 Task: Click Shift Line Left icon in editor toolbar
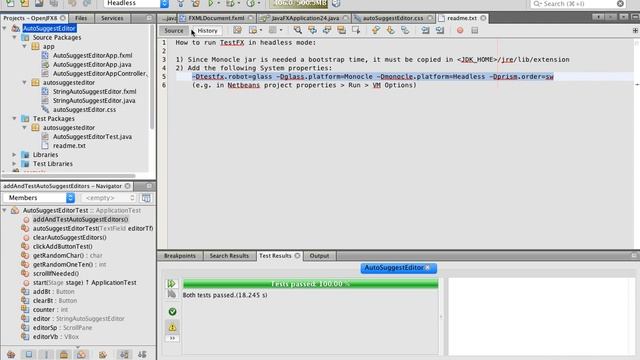click(425, 30)
